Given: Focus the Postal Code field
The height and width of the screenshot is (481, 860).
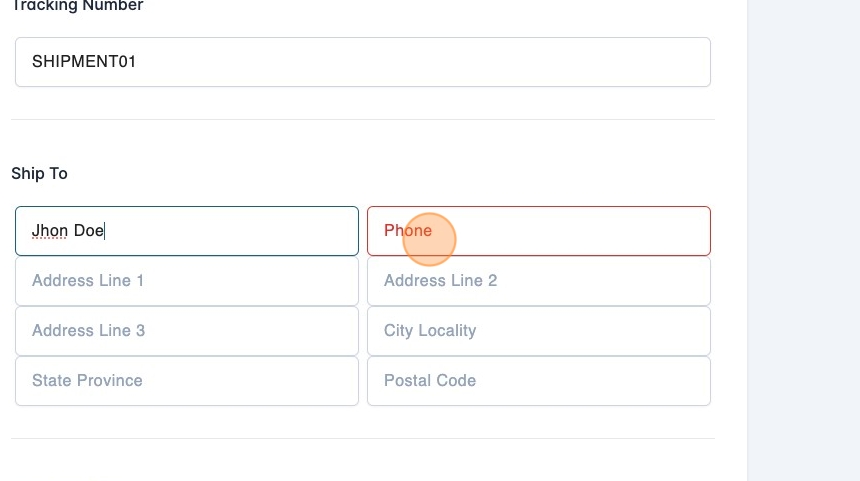Looking at the screenshot, I should point(539,381).
